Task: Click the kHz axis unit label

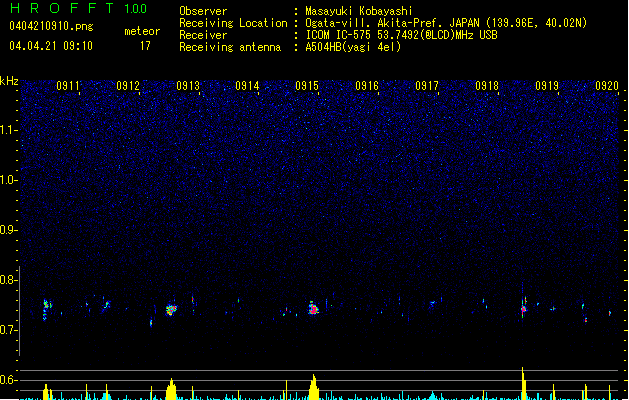Action: [9, 81]
